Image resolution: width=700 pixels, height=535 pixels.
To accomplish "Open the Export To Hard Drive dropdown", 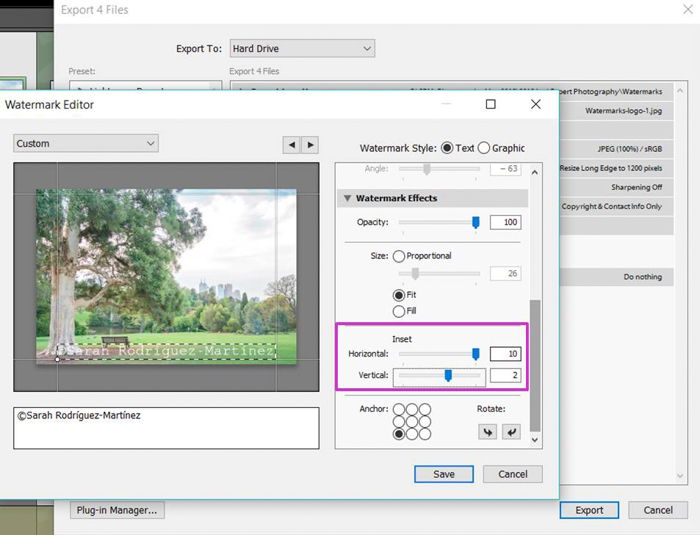I will (x=302, y=48).
